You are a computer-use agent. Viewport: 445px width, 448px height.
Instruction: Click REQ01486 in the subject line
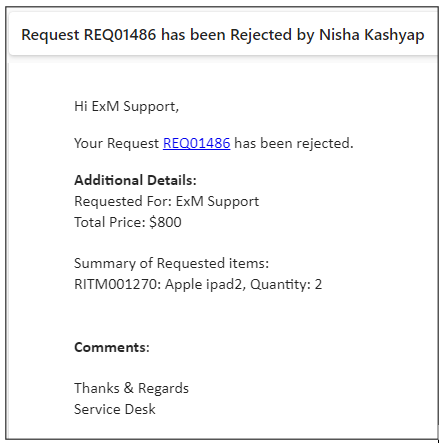pos(120,35)
